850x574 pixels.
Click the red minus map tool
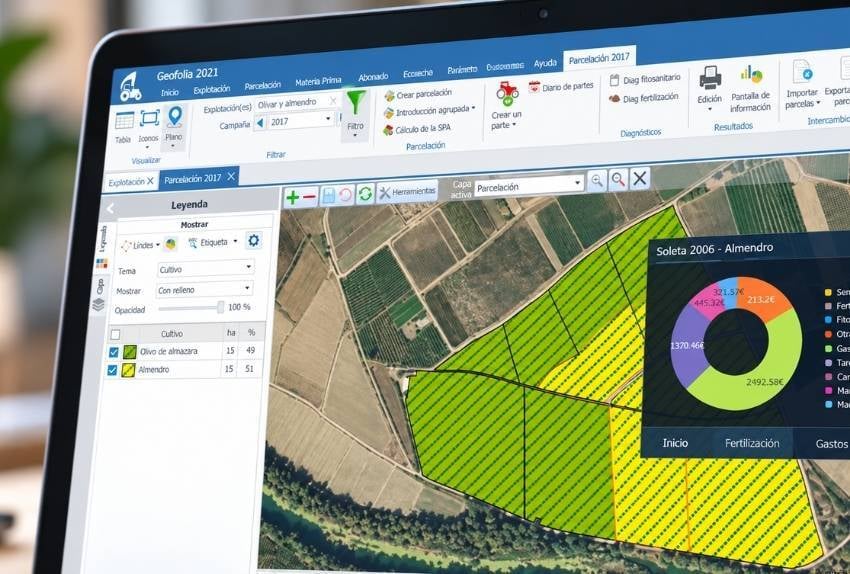310,197
